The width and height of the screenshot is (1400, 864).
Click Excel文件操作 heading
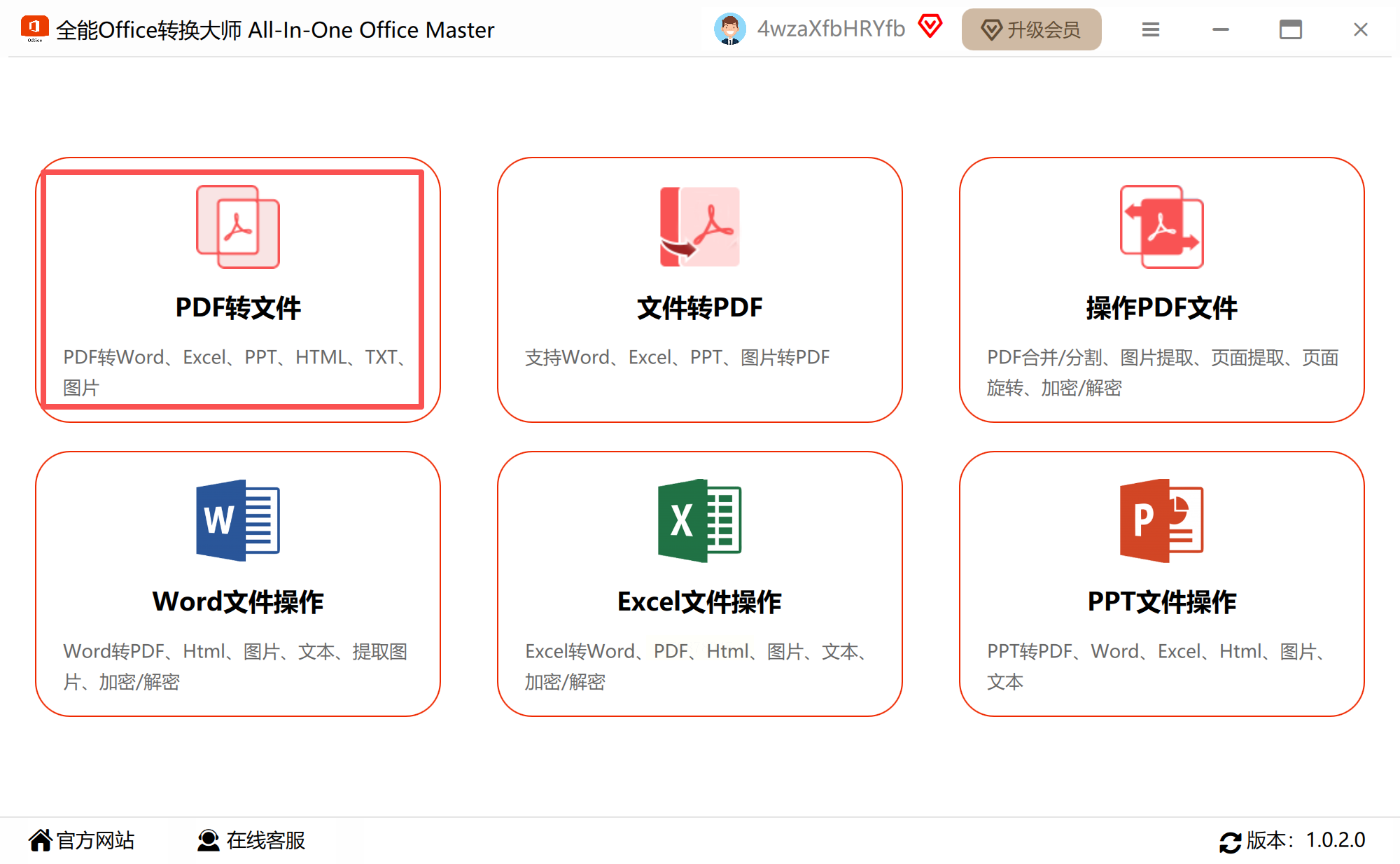click(x=699, y=602)
